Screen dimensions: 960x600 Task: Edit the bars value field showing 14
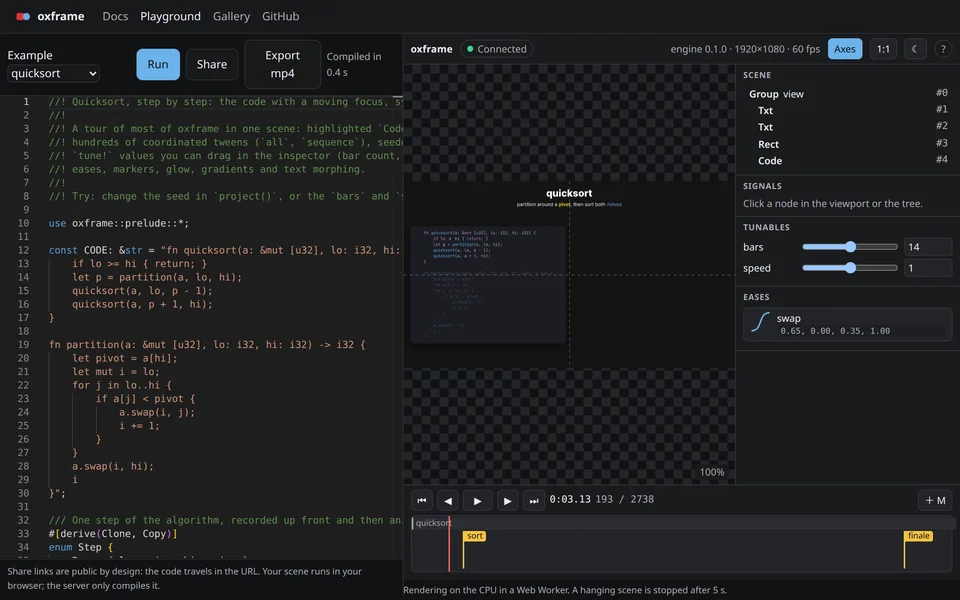tap(928, 247)
